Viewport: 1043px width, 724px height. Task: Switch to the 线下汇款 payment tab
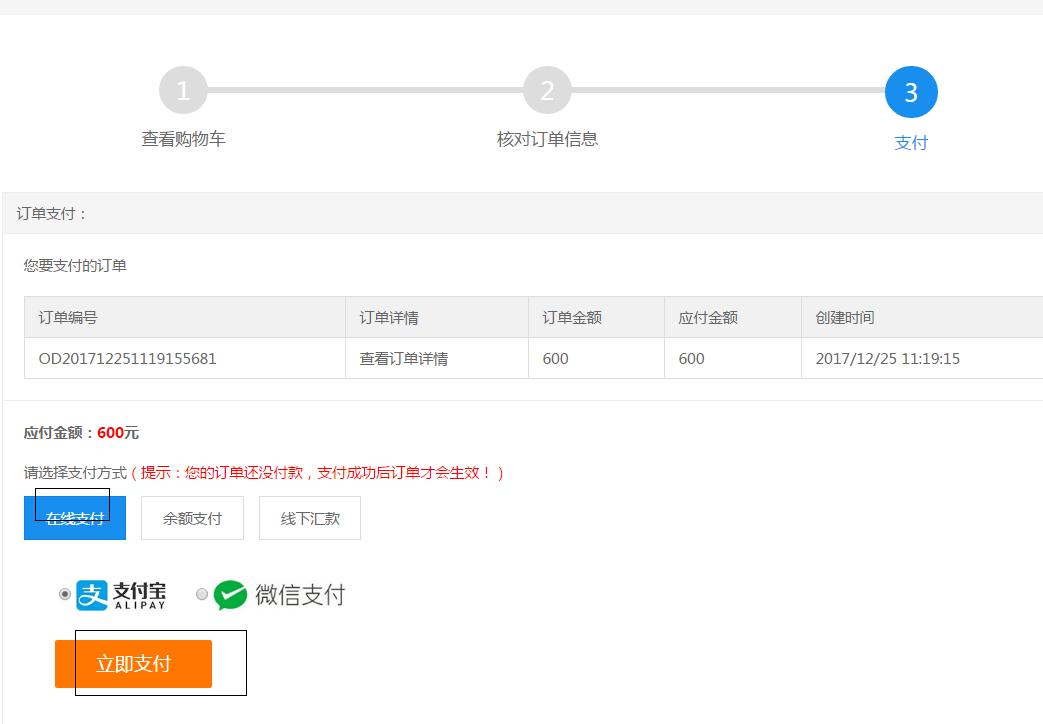point(309,517)
